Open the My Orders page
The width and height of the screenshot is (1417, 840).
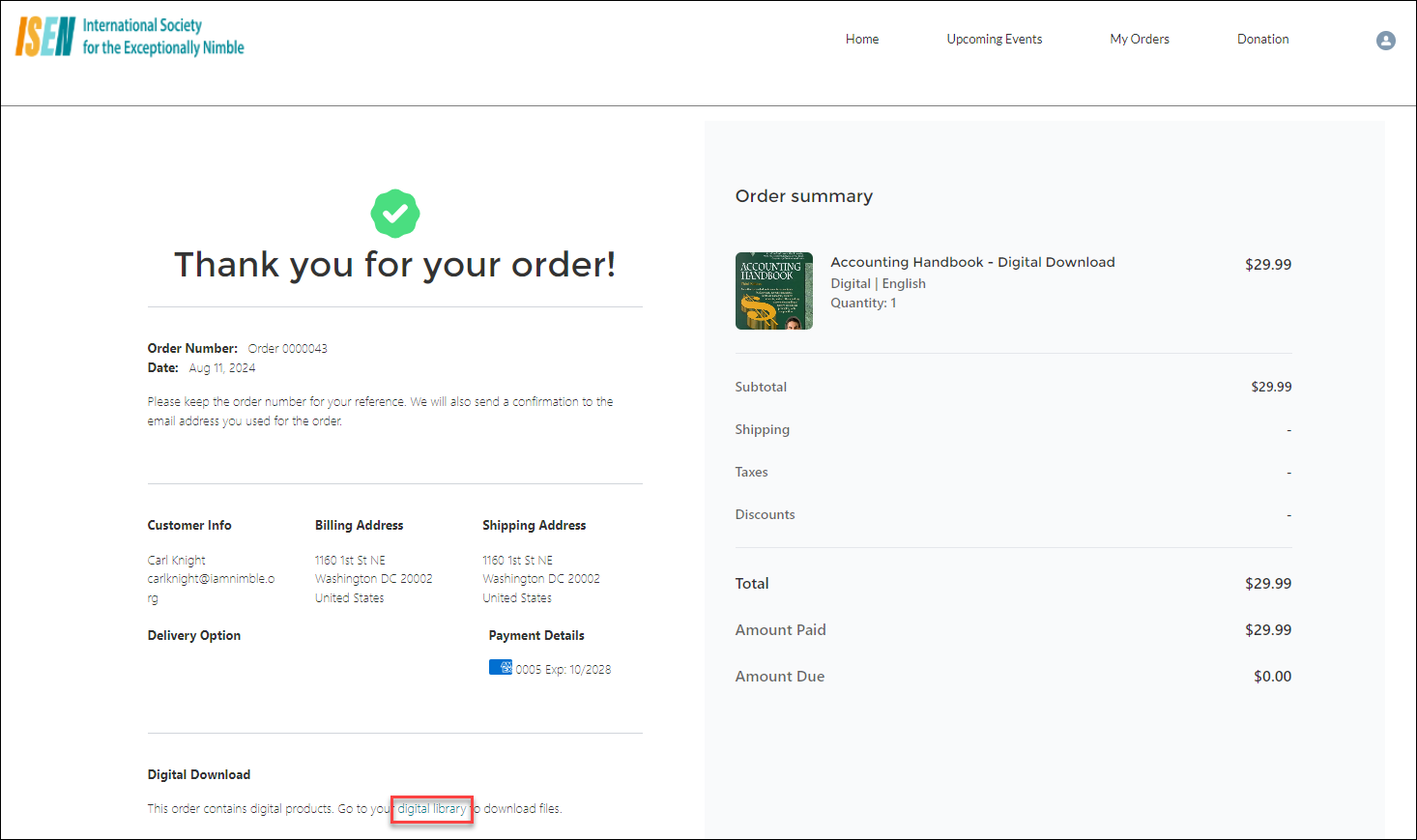coord(1139,40)
